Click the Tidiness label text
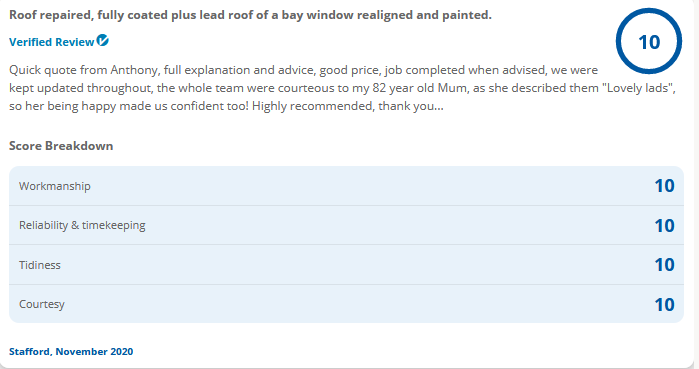699x369 pixels. [40, 265]
